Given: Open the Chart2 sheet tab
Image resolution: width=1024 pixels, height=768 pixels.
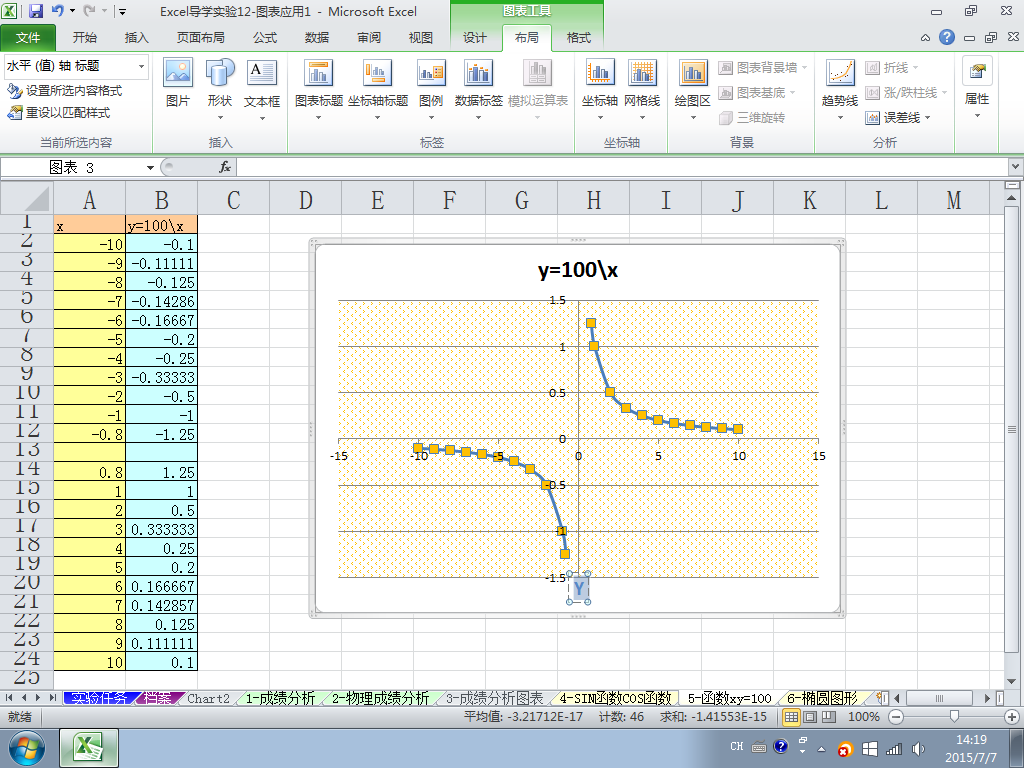Looking at the screenshot, I should tap(208, 698).
